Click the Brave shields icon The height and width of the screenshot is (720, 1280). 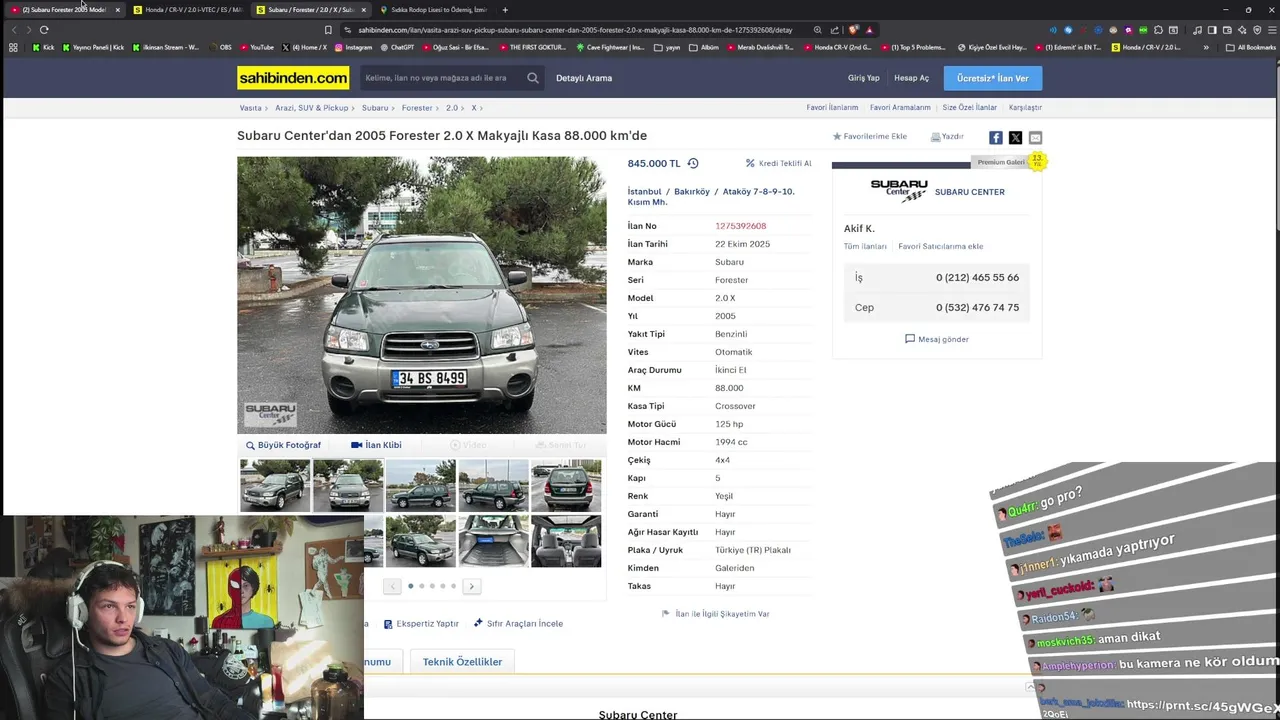pyautogui.click(x=853, y=30)
